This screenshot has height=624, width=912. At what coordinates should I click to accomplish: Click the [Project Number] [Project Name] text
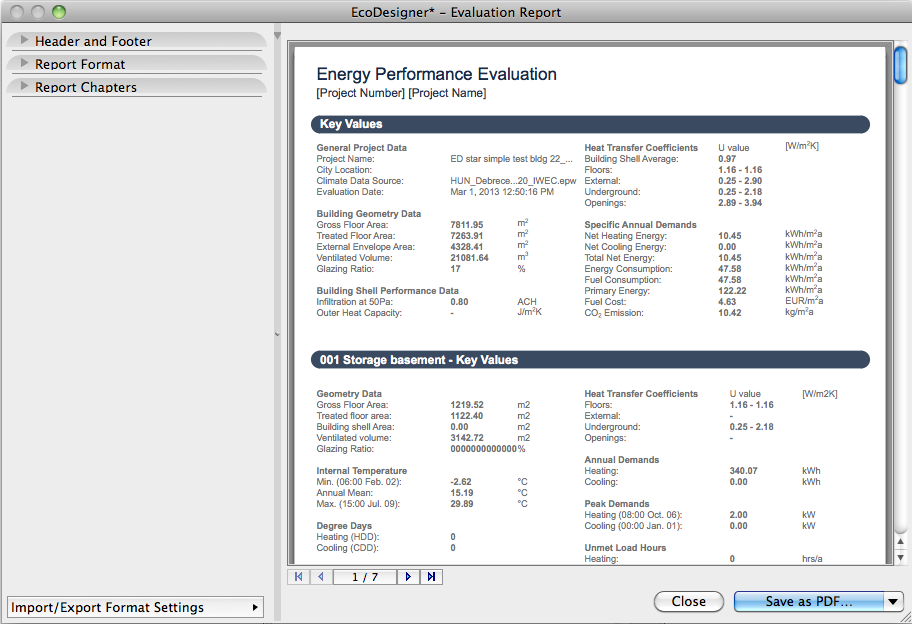(401, 93)
